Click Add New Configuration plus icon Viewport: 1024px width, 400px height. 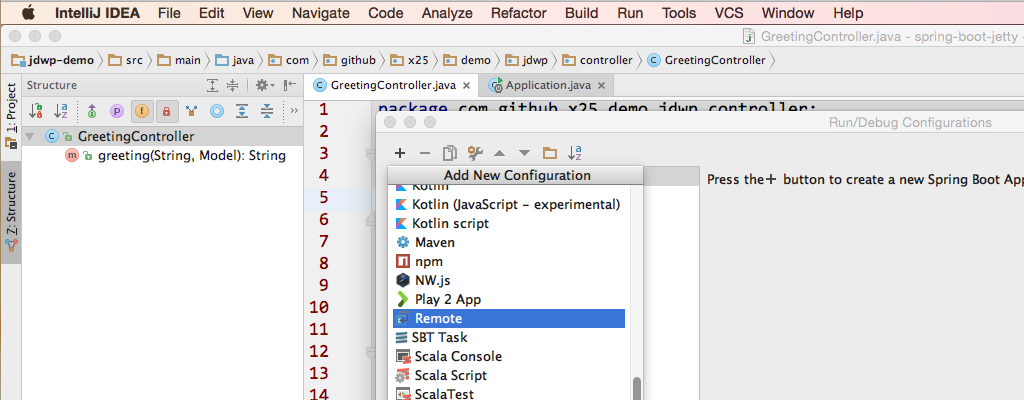click(x=400, y=153)
